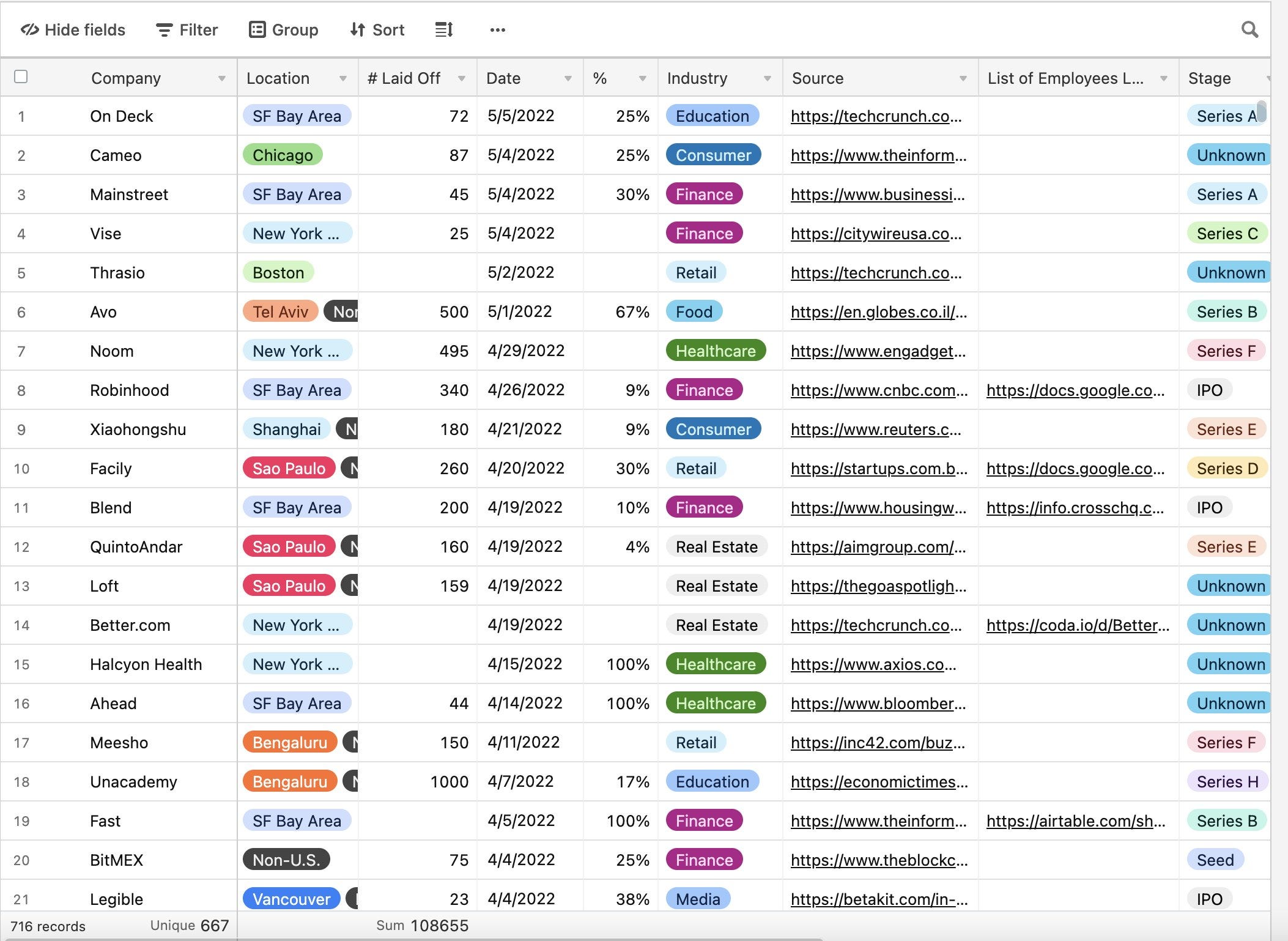Click the 4/29/2022 date cell
The height and width of the screenshot is (941, 1288).
point(530,351)
